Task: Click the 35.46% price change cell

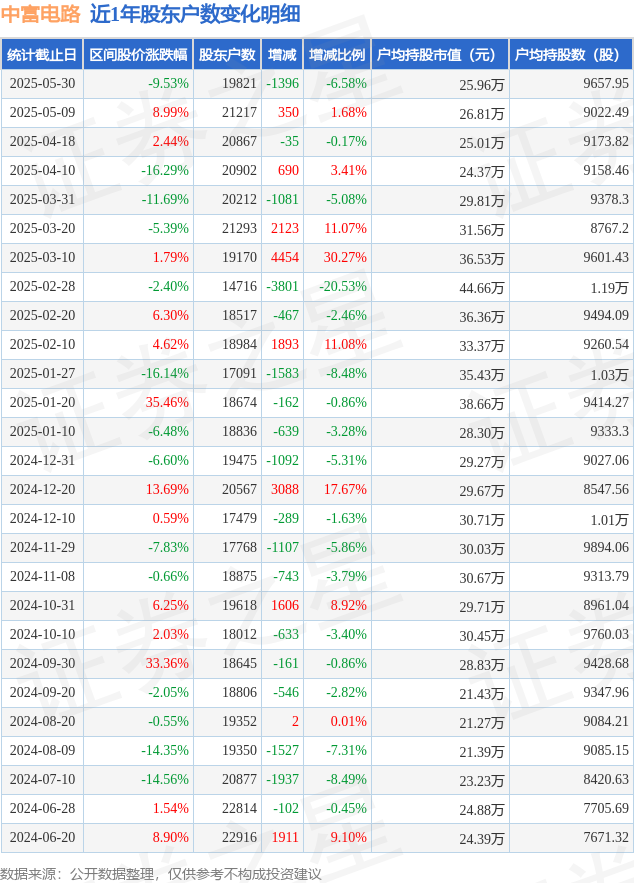Action: pyautogui.click(x=167, y=403)
